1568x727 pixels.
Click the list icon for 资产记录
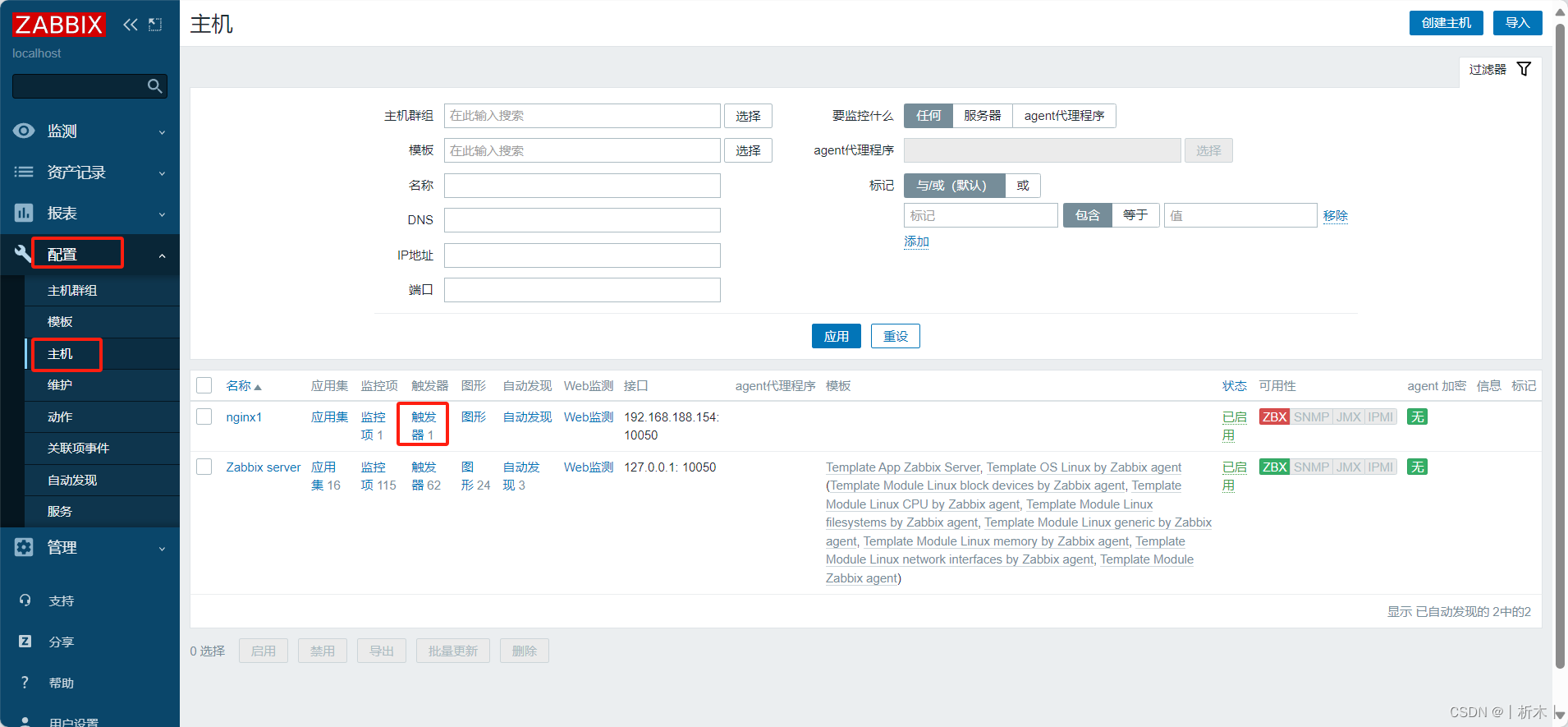[24, 172]
